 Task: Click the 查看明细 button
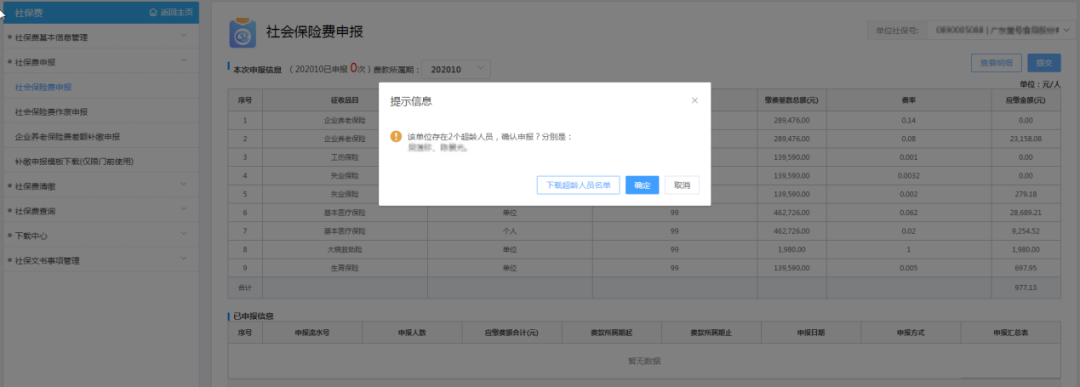pyautogui.click(x=996, y=63)
